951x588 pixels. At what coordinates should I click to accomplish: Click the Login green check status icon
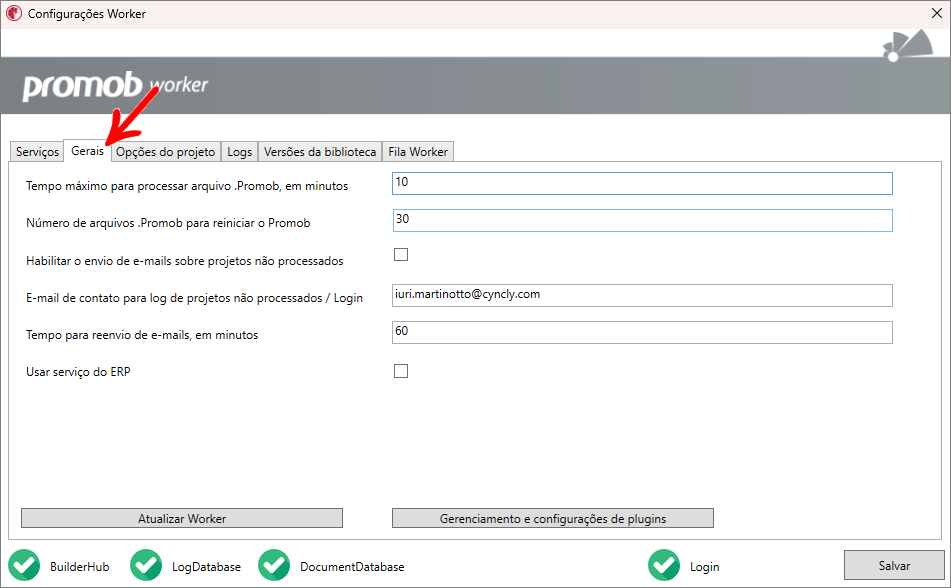(664, 566)
